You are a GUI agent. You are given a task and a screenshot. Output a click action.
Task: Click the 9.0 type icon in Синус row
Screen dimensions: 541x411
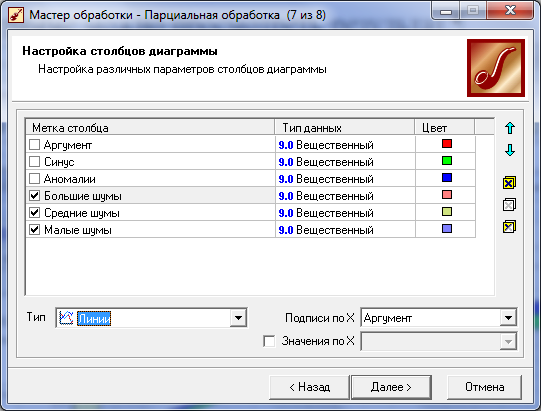pos(286,162)
